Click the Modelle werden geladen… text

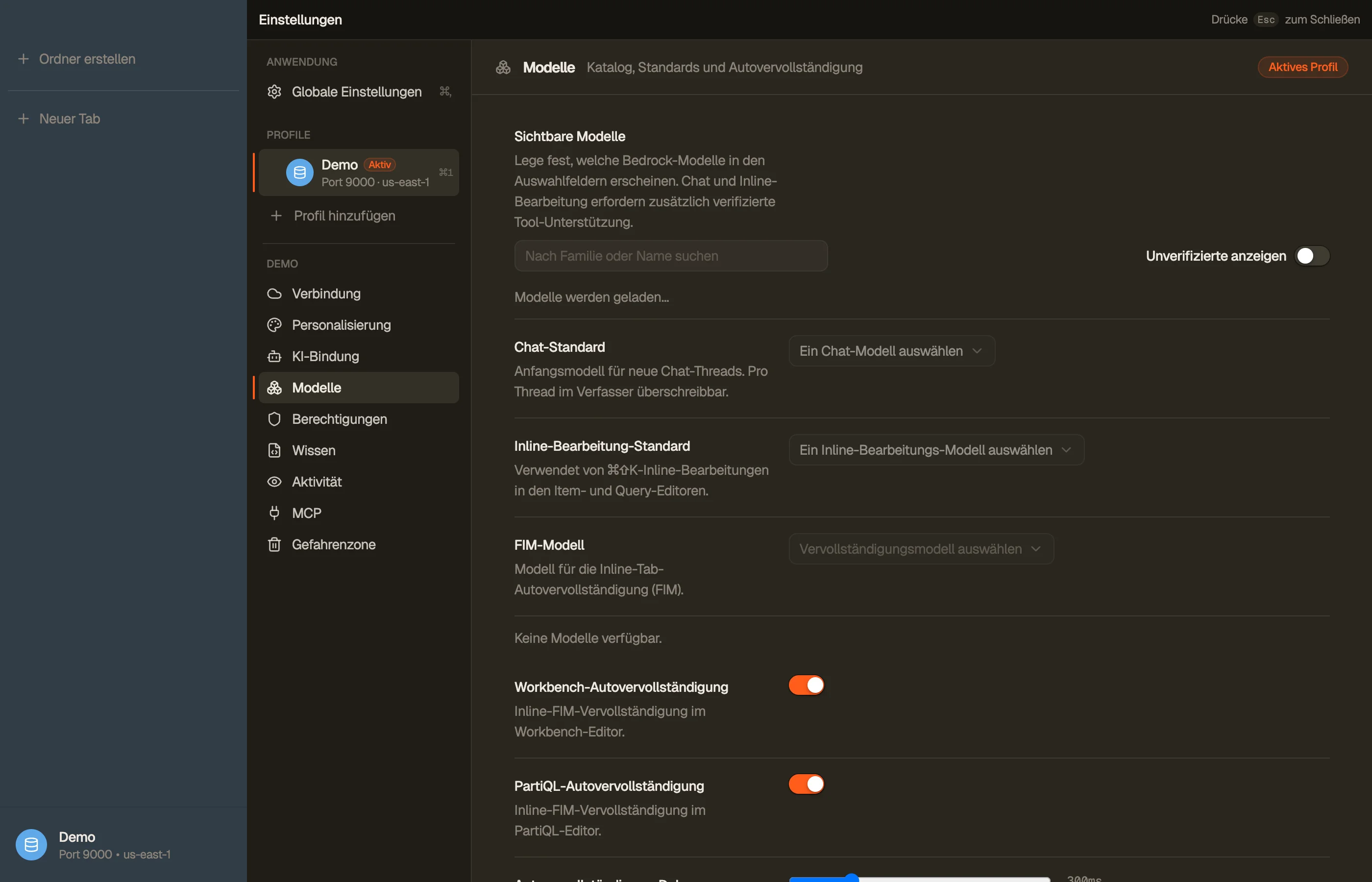[591, 297]
